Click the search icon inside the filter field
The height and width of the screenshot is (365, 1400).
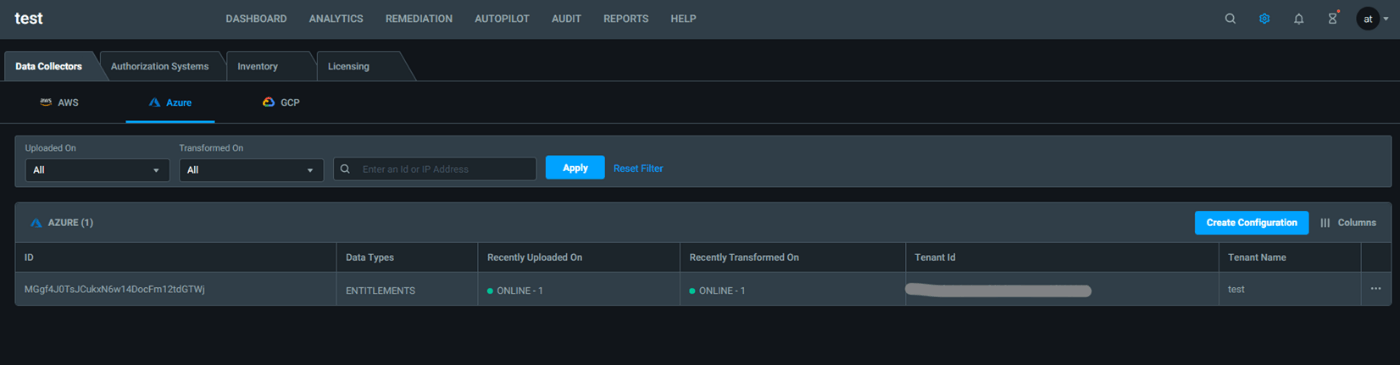(x=345, y=169)
